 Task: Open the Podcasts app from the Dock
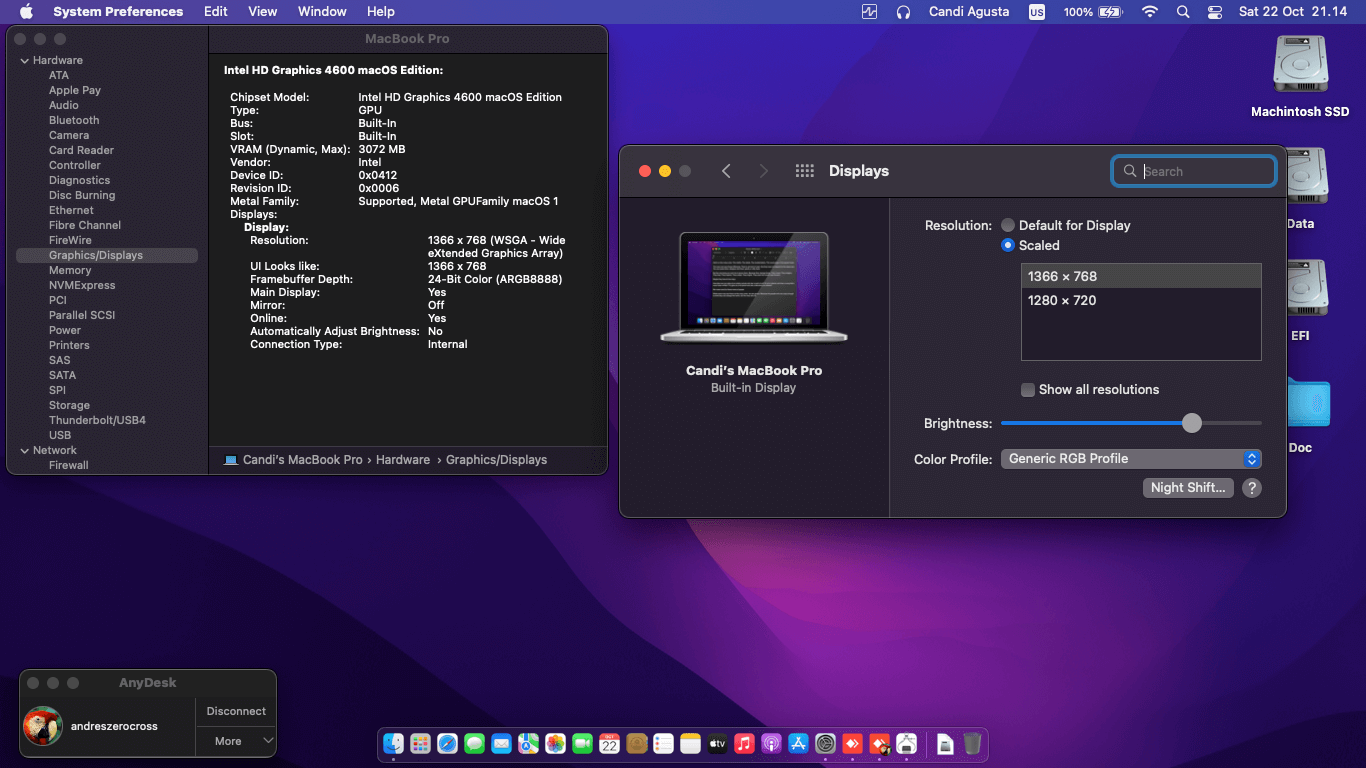pyautogui.click(x=771, y=744)
